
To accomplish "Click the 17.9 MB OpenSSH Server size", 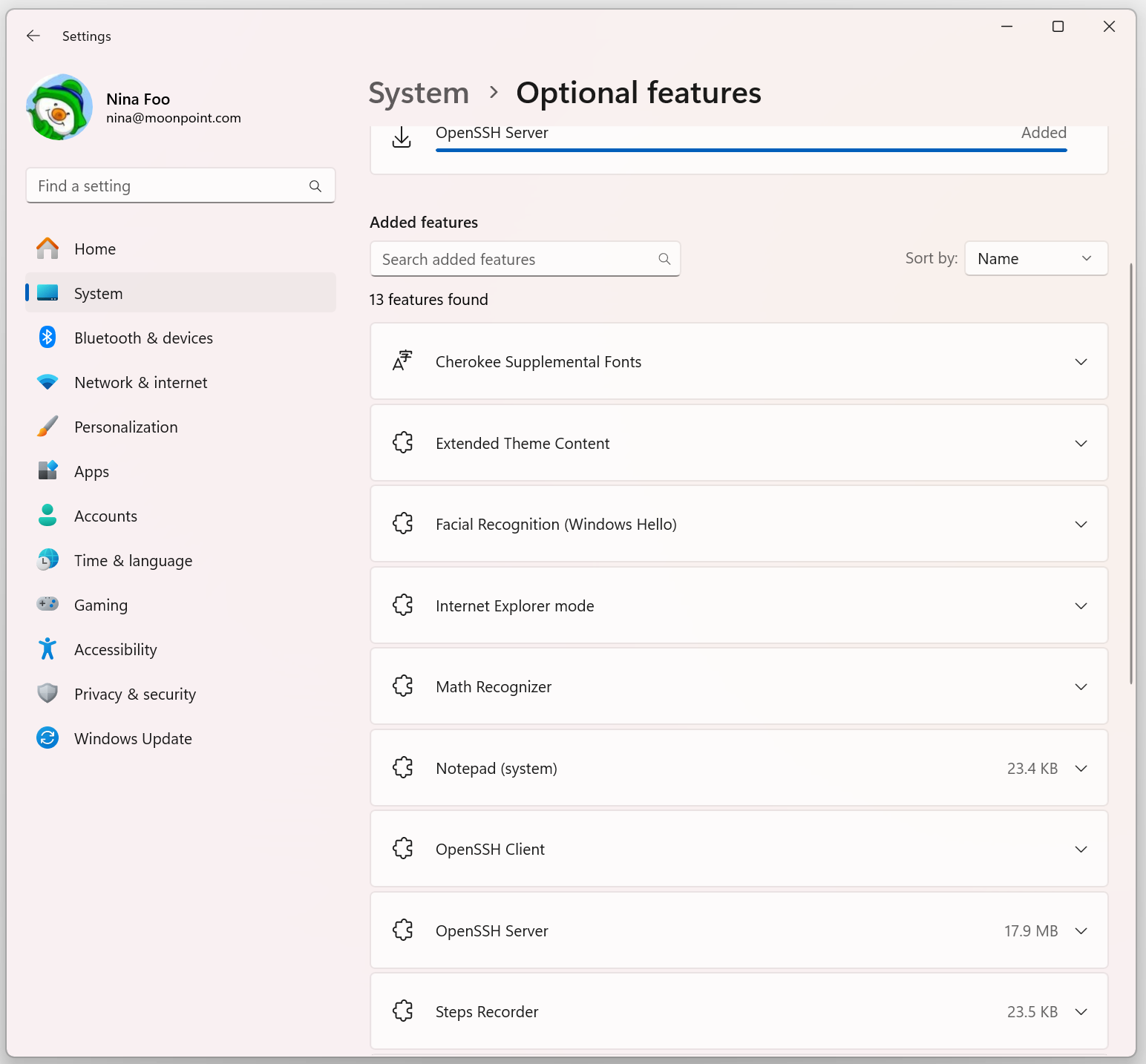I will click(1031, 930).
